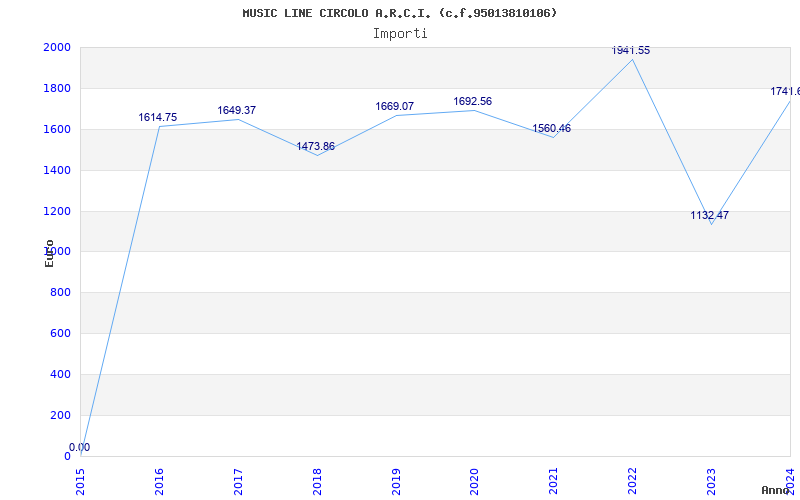The width and height of the screenshot is (800, 500).
Task: Click the 1692.56 data label for 2020
Action: click(x=473, y=102)
